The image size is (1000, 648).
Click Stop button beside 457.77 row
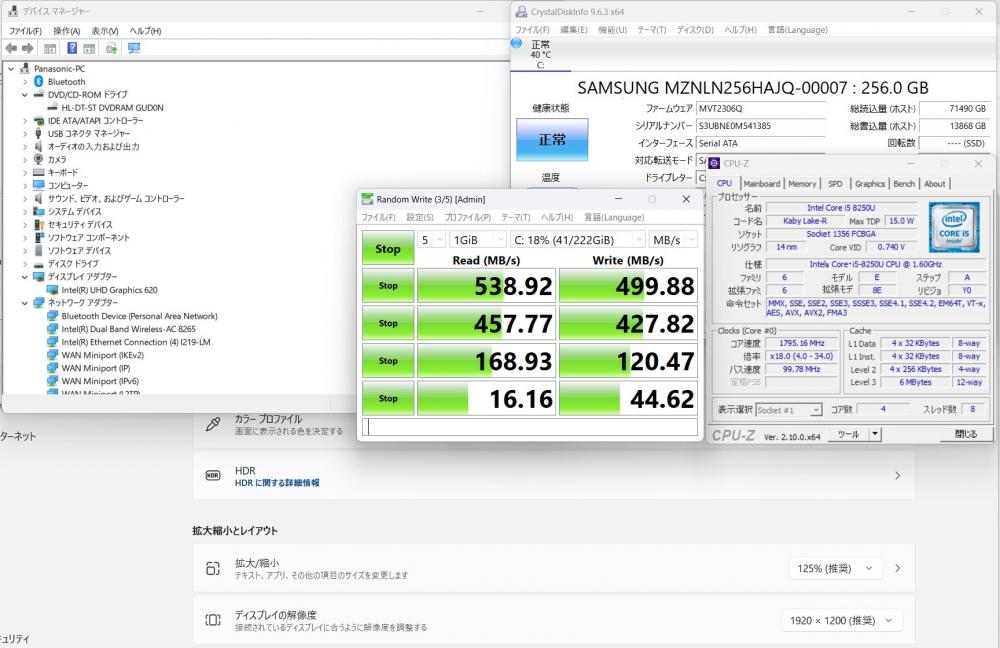[388, 323]
